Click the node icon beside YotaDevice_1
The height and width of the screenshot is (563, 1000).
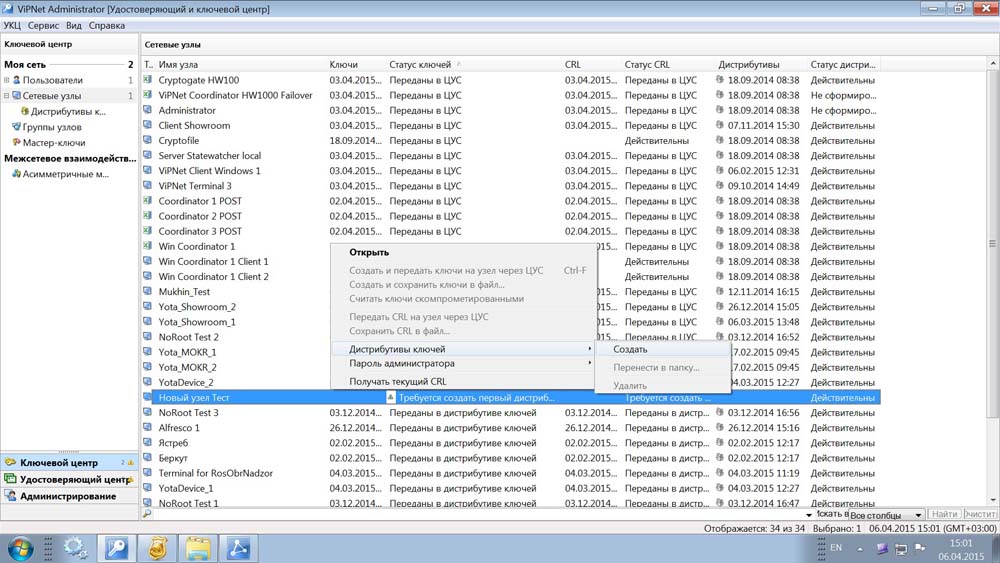point(147,488)
